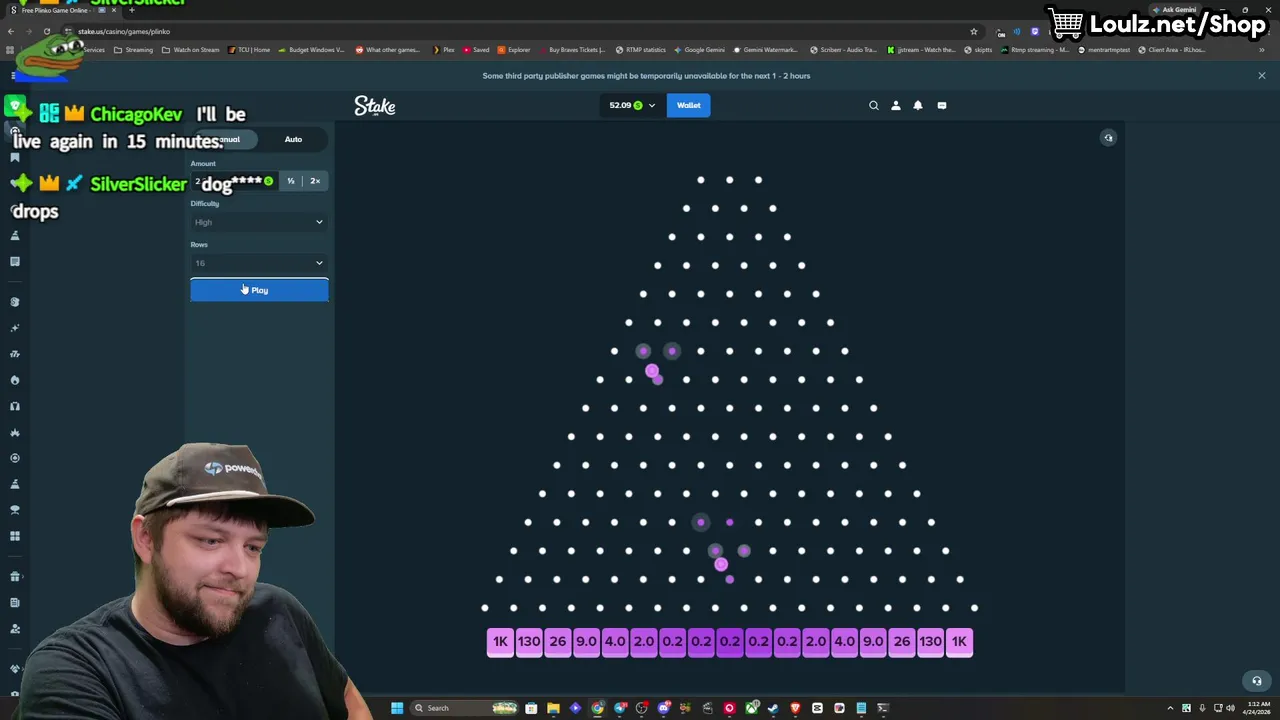
Task: Open the terminal from the taskbar
Action: click(883, 708)
